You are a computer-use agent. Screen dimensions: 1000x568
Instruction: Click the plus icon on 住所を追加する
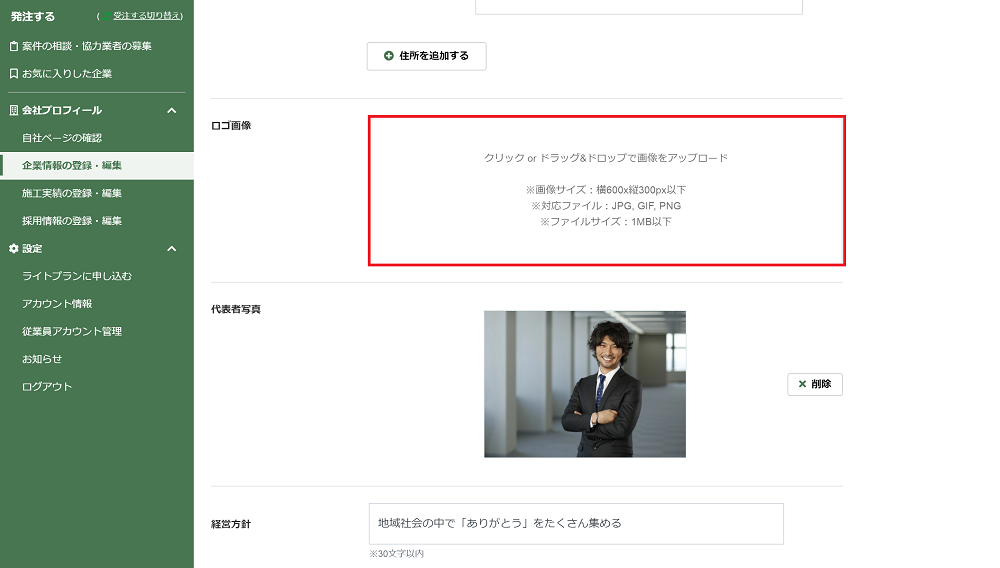[389, 56]
